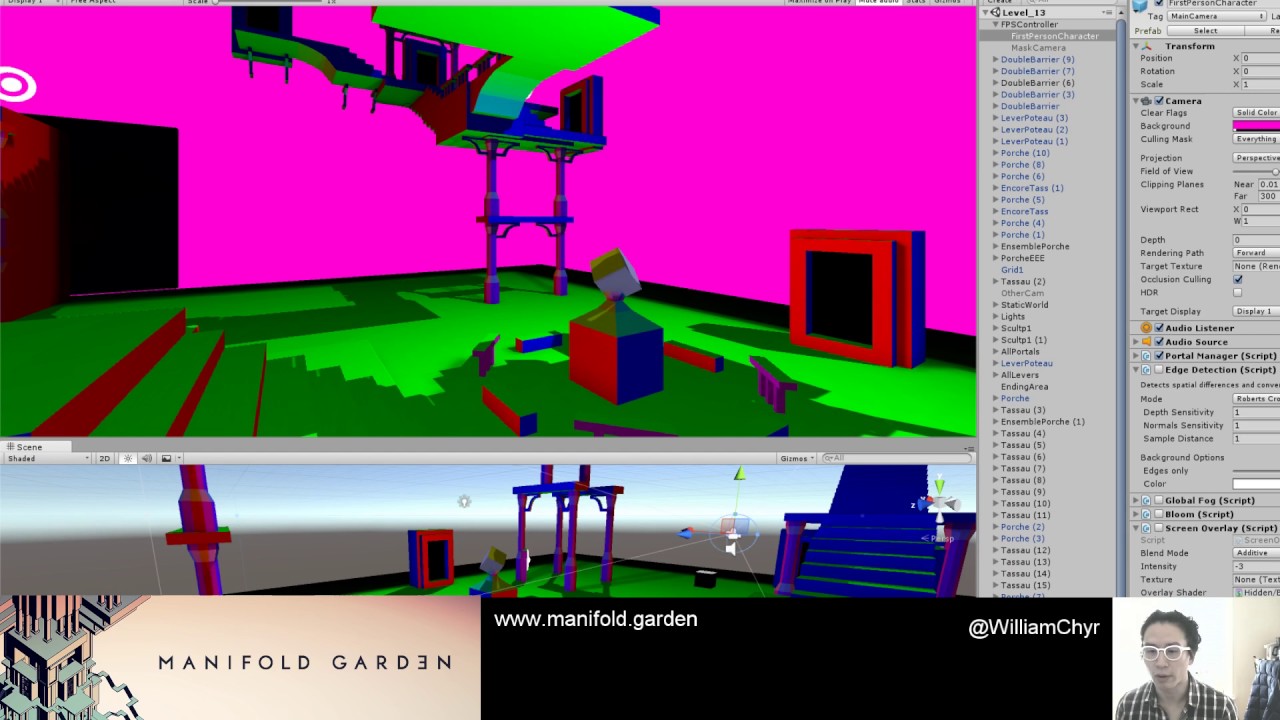1280x720 pixels.
Task: Open the Rendering Path Forward dropdown
Action: tap(1257, 253)
